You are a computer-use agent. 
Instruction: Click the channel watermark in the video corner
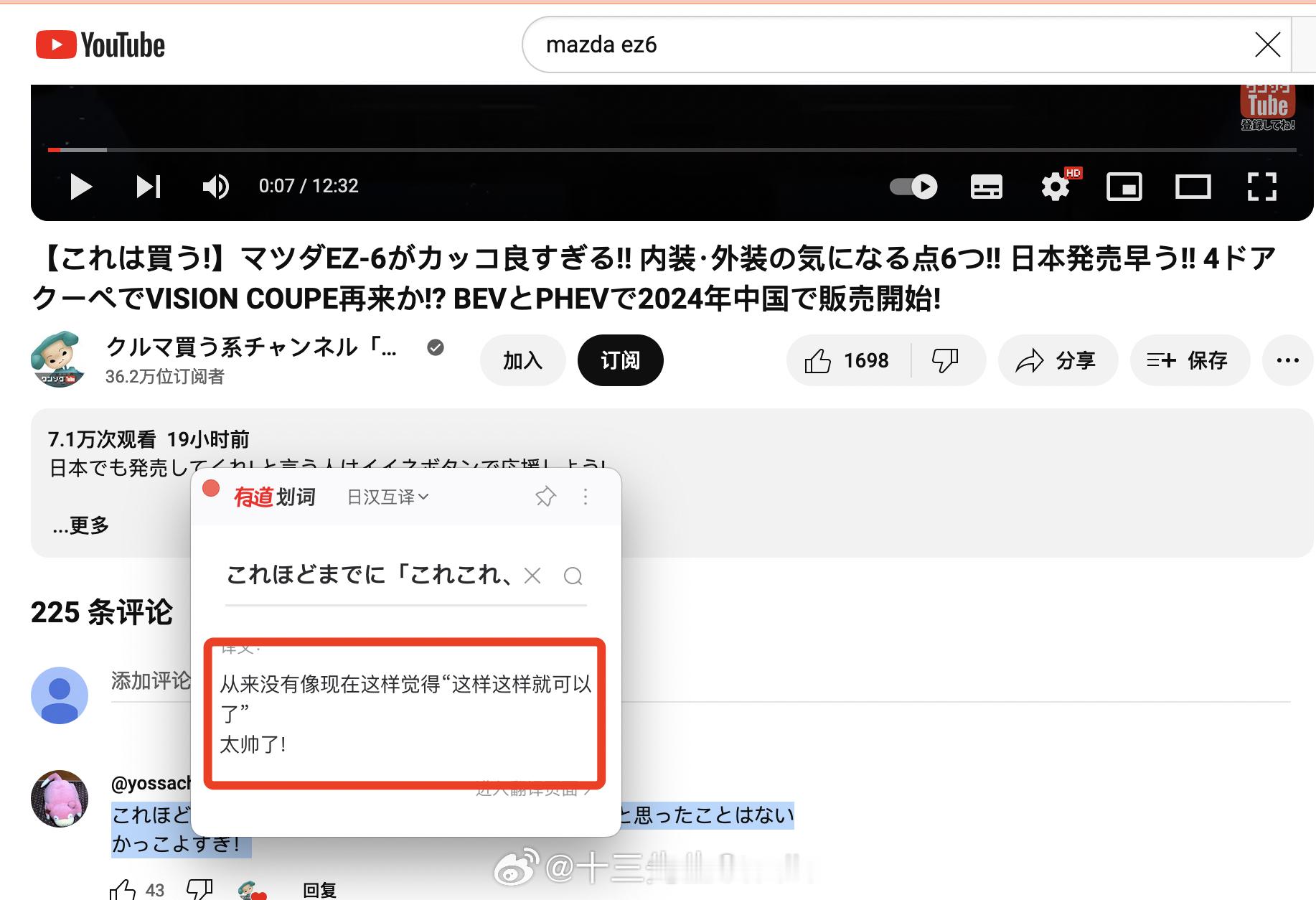1268,108
